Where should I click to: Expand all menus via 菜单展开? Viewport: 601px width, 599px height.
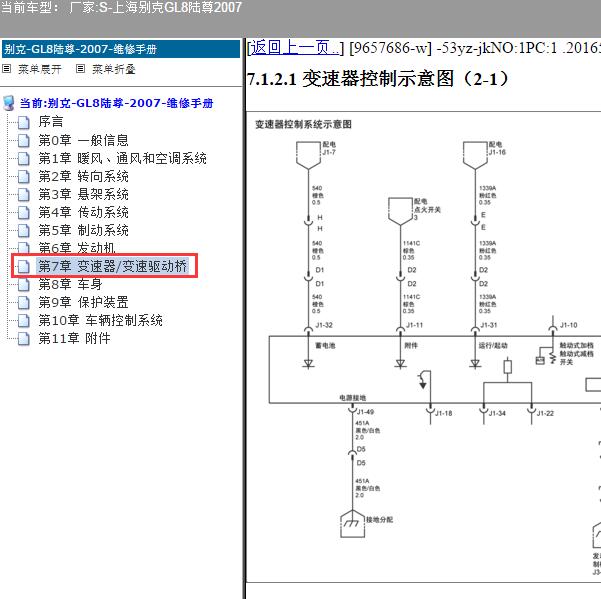pos(39,69)
